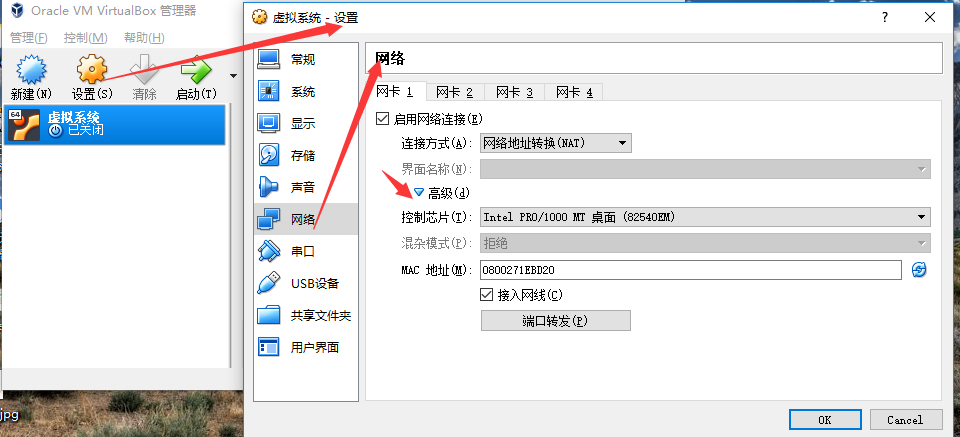
Task: Collapse the 高级(d) advanced section triangle
Action: point(419,192)
